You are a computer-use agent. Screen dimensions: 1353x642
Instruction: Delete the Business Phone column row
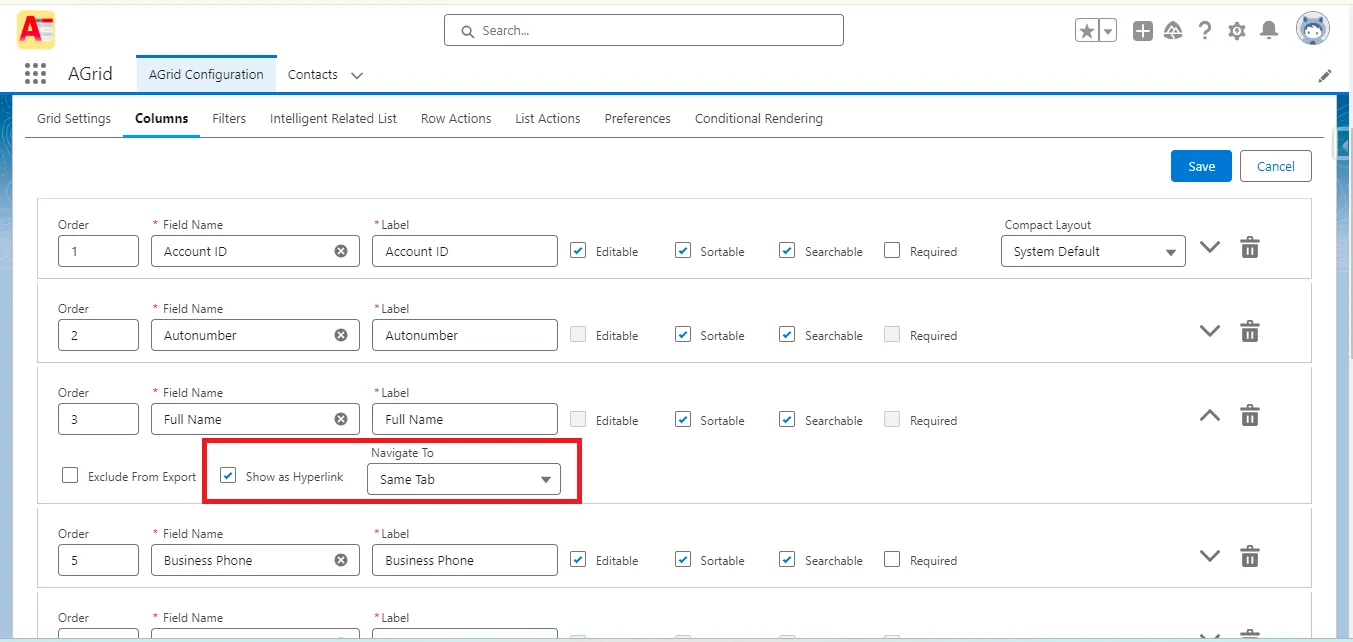pos(1249,556)
